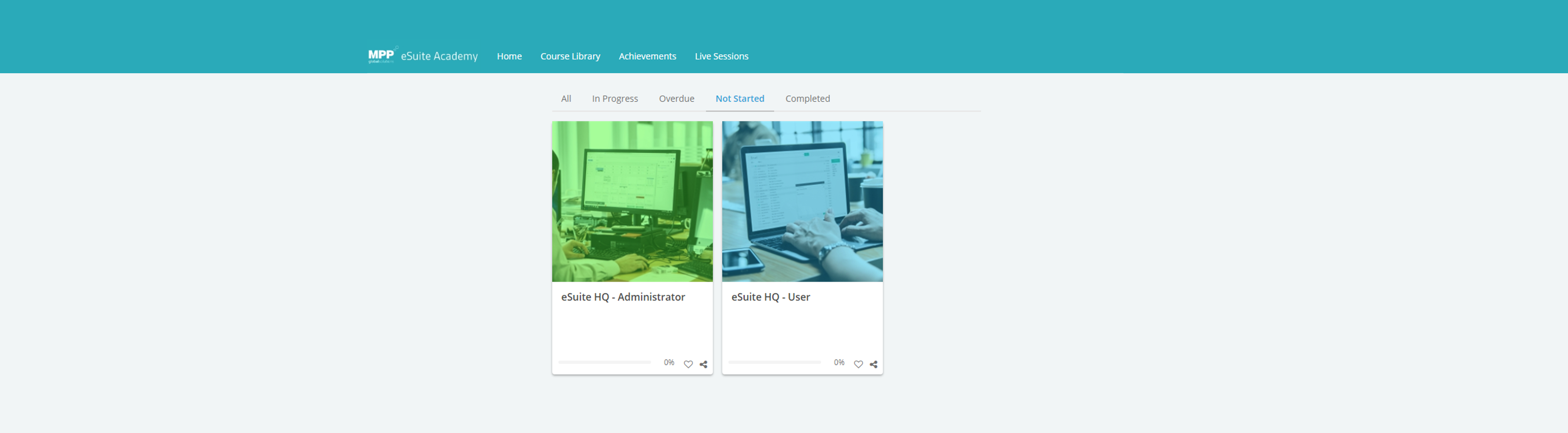Click share icon on eSuite HQ - User card
The width and height of the screenshot is (1568, 433).
tap(873, 364)
